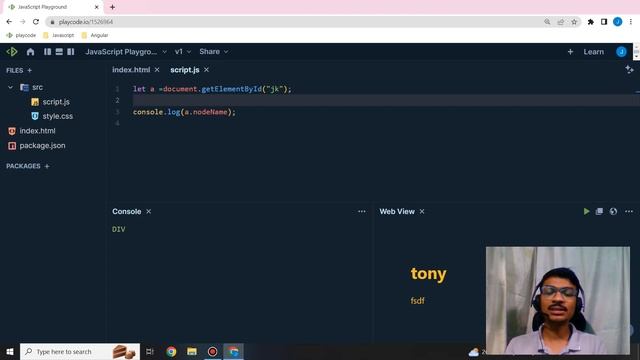The height and width of the screenshot is (360, 640).
Task: Add a package with PACKAGES plus
Action: click(47, 166)
